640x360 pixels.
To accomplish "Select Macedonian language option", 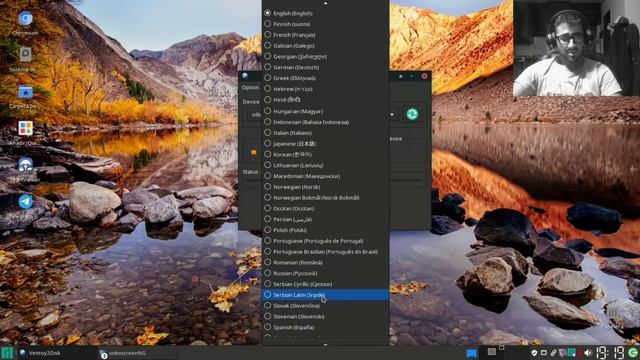I will [x=325, y=176].
